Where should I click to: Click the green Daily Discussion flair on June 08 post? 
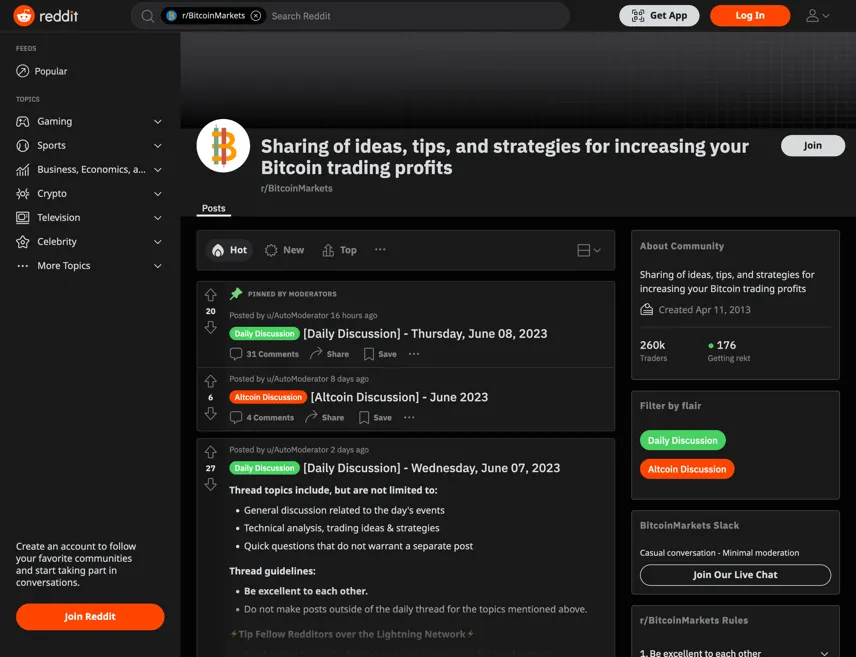(264, 334)
